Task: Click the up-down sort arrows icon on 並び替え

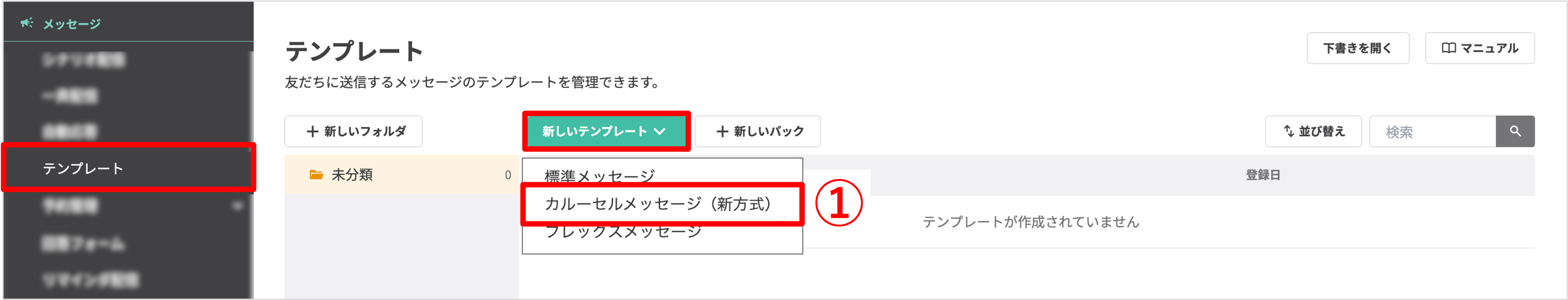Action: click(x=1288, y=131)
